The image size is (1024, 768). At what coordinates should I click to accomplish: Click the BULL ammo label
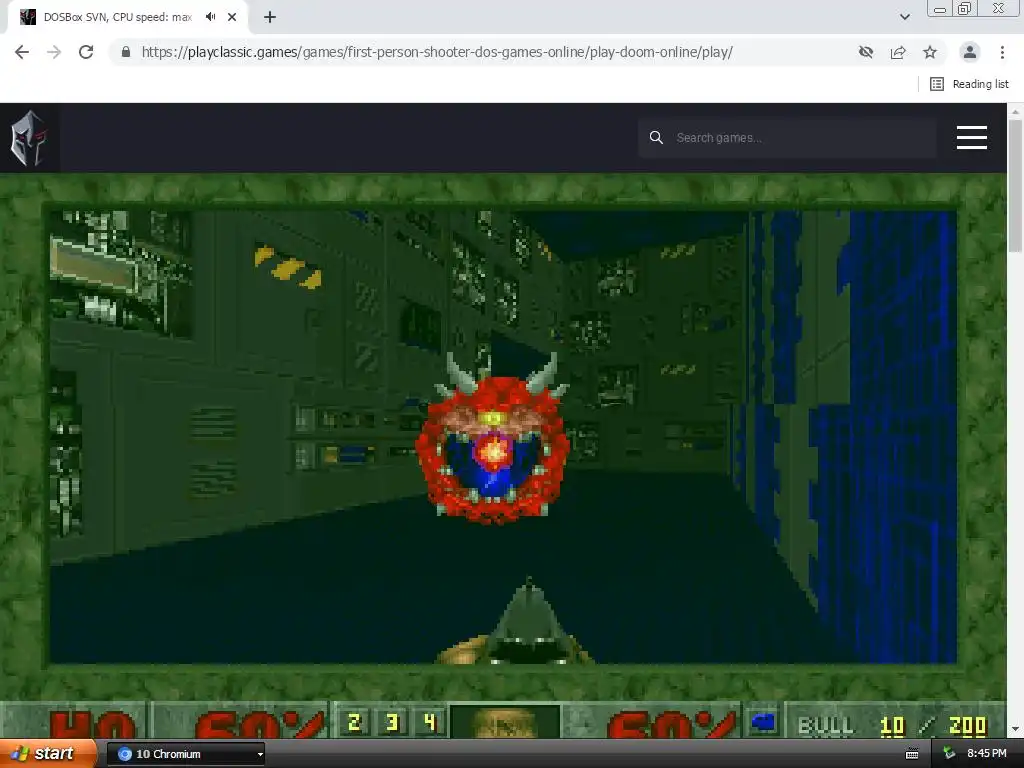(825, 726)
